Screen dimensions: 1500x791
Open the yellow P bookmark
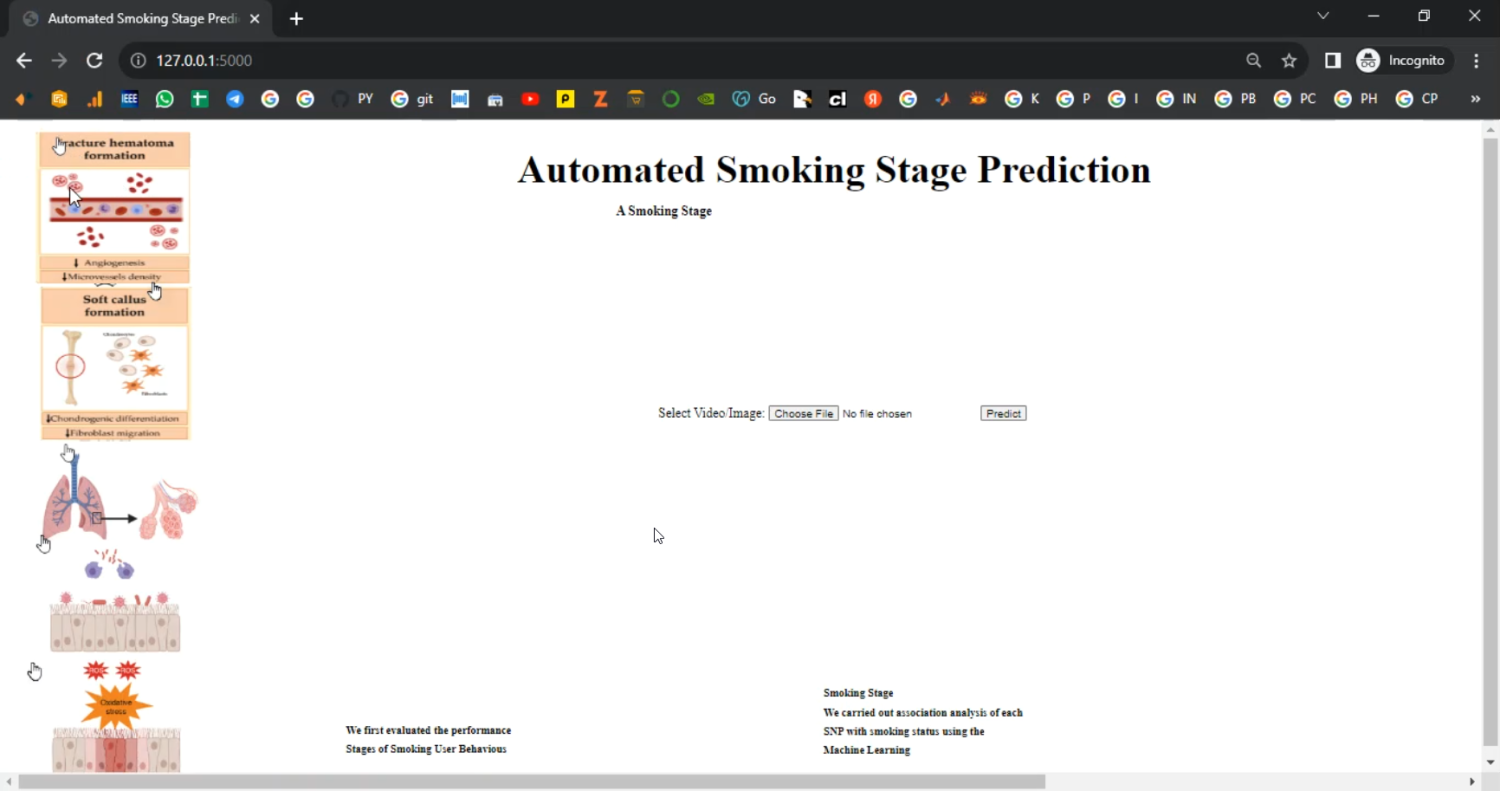tap(566, 99)
